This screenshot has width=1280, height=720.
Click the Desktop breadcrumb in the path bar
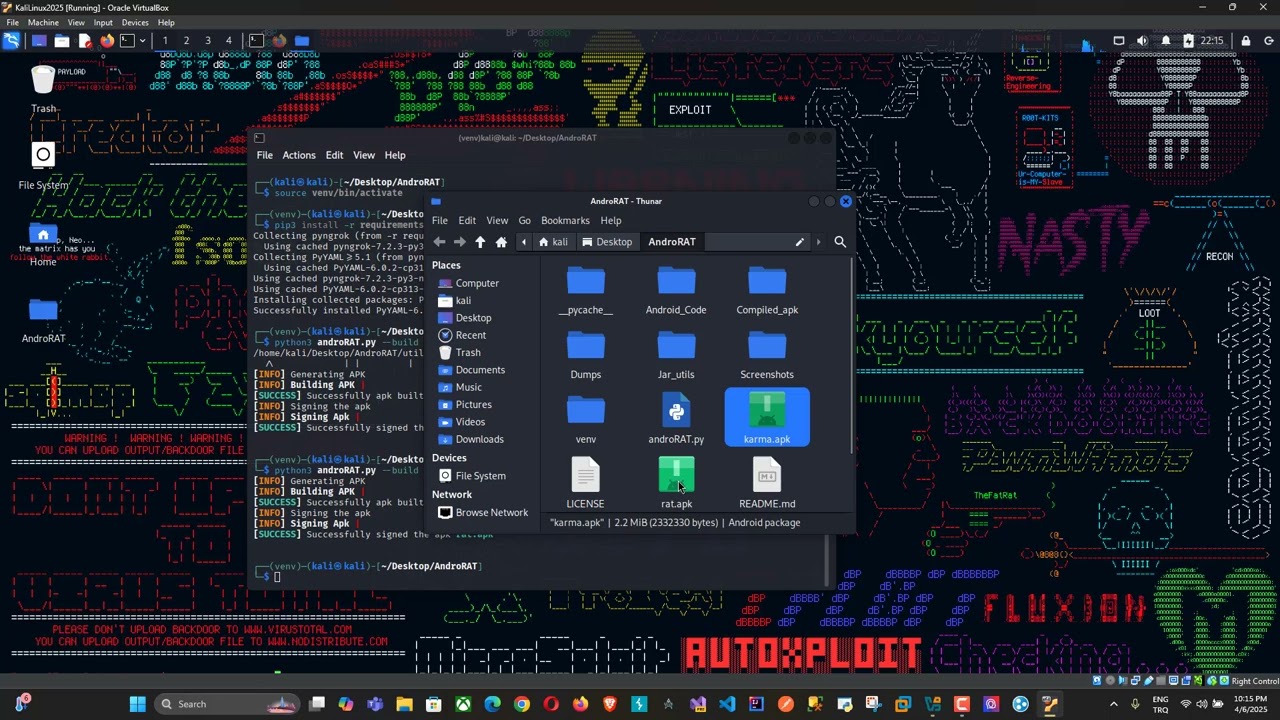coord(607,242)
